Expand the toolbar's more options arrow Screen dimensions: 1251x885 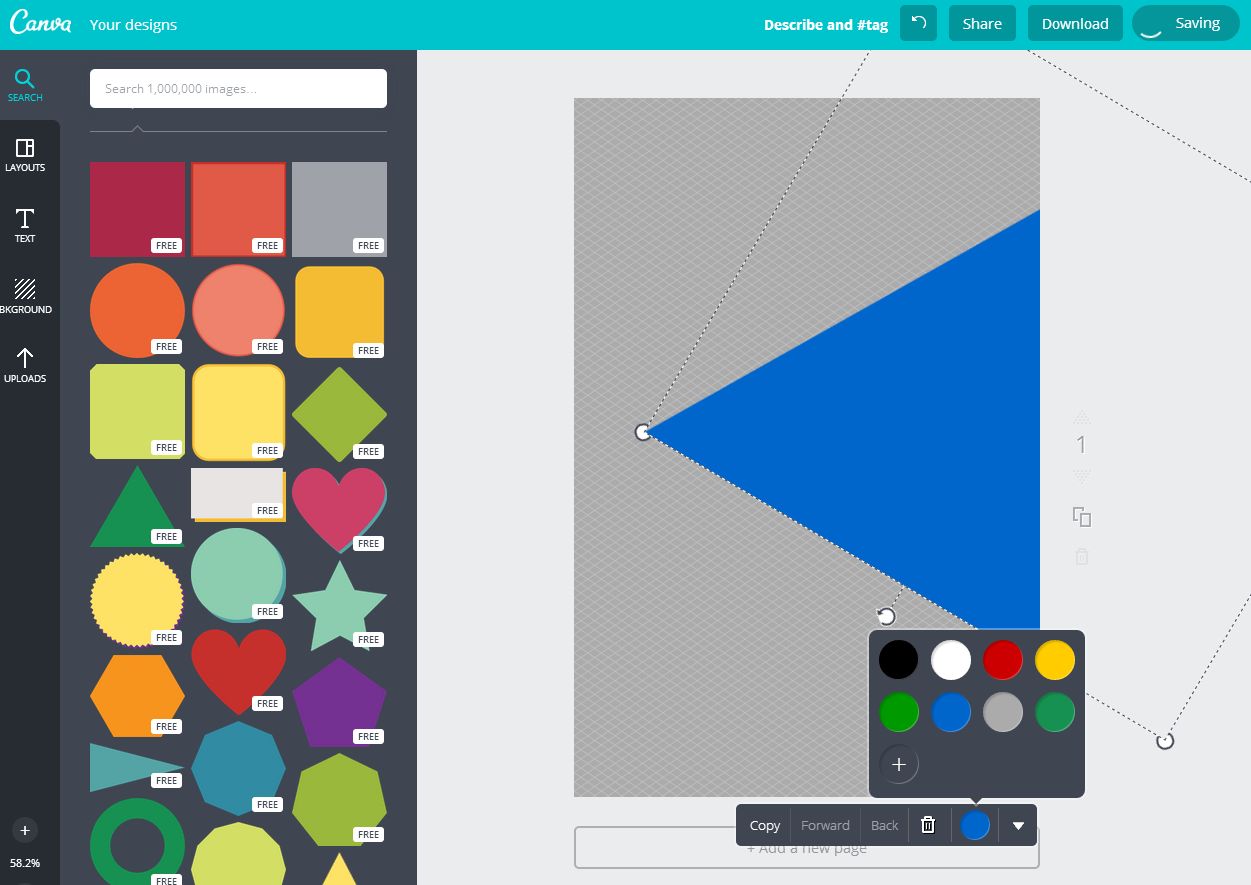point(1018,826)
